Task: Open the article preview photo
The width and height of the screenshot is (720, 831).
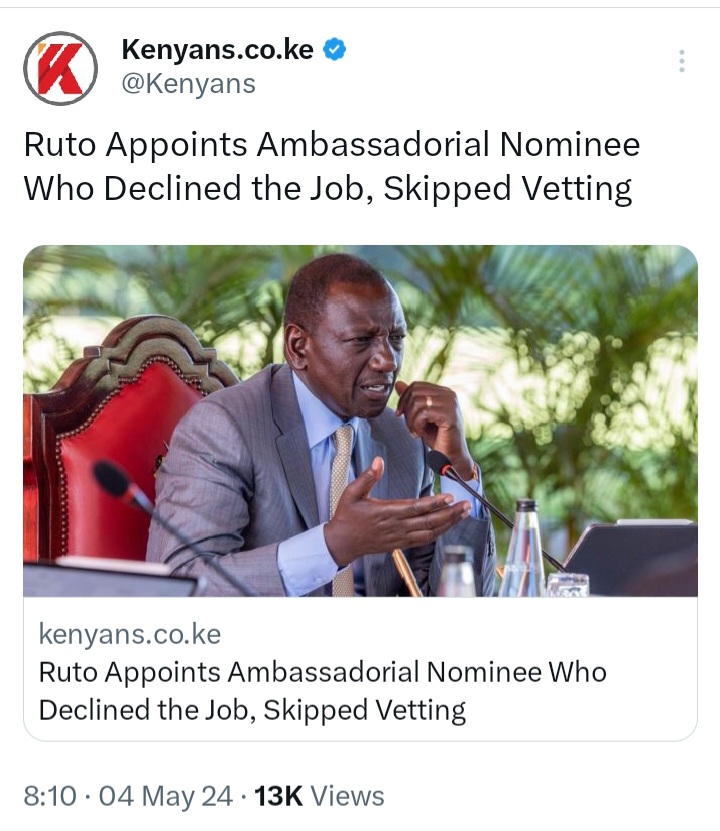Action: pos(360,421)
